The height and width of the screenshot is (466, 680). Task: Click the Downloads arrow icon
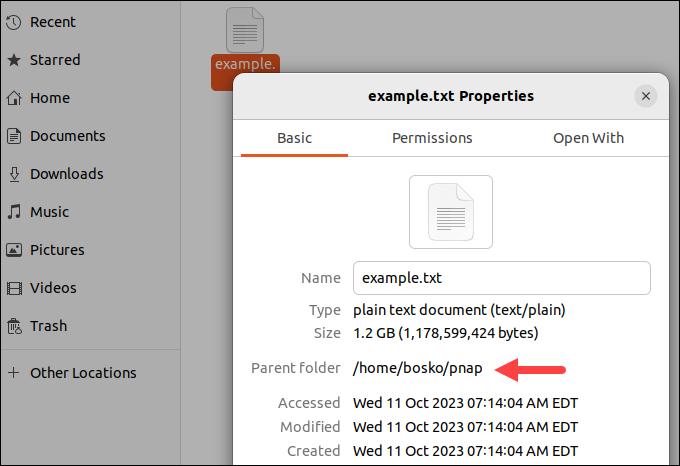pyautogui.click(x=14, y=174)
